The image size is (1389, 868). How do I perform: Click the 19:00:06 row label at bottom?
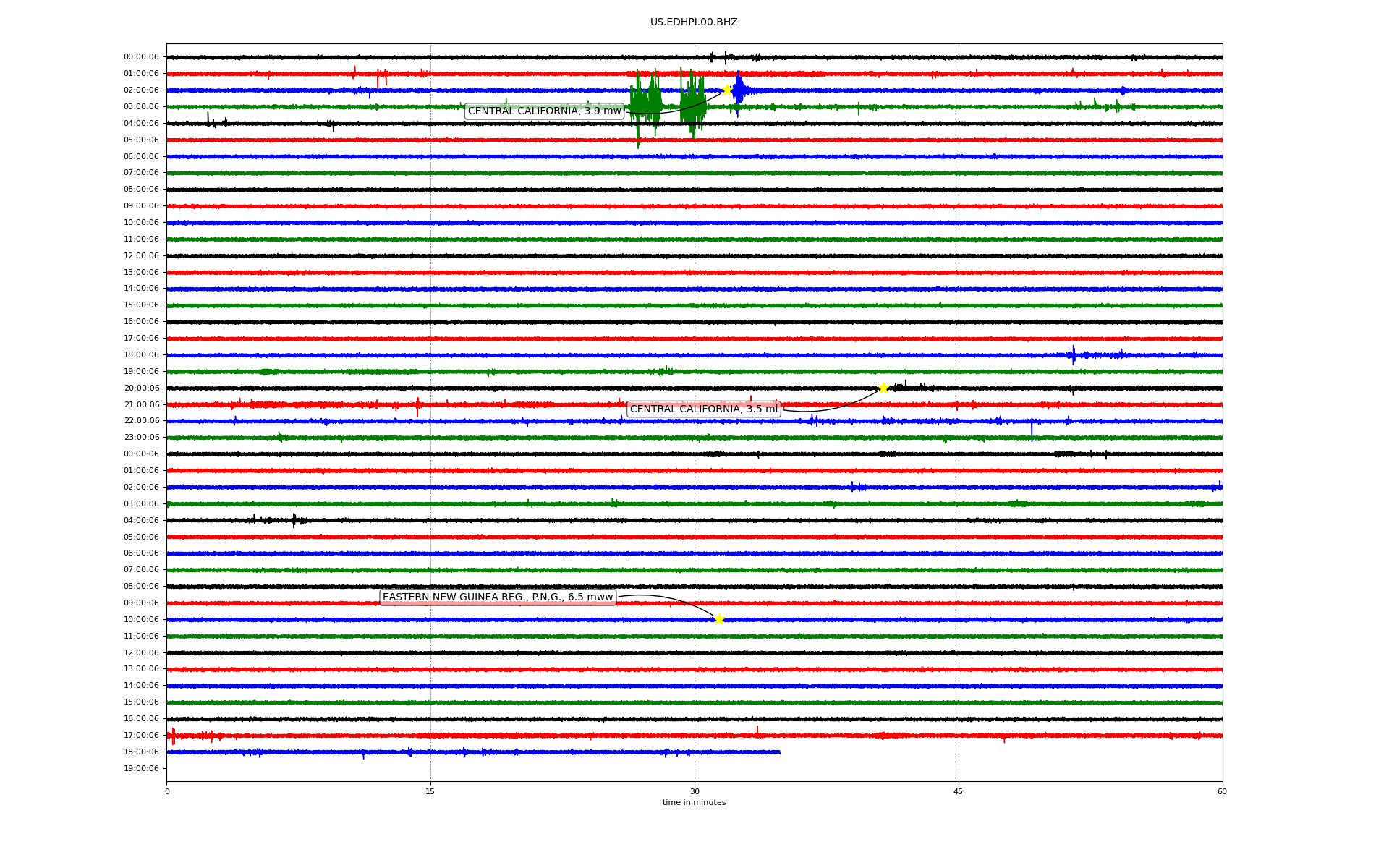coord(141,768)
